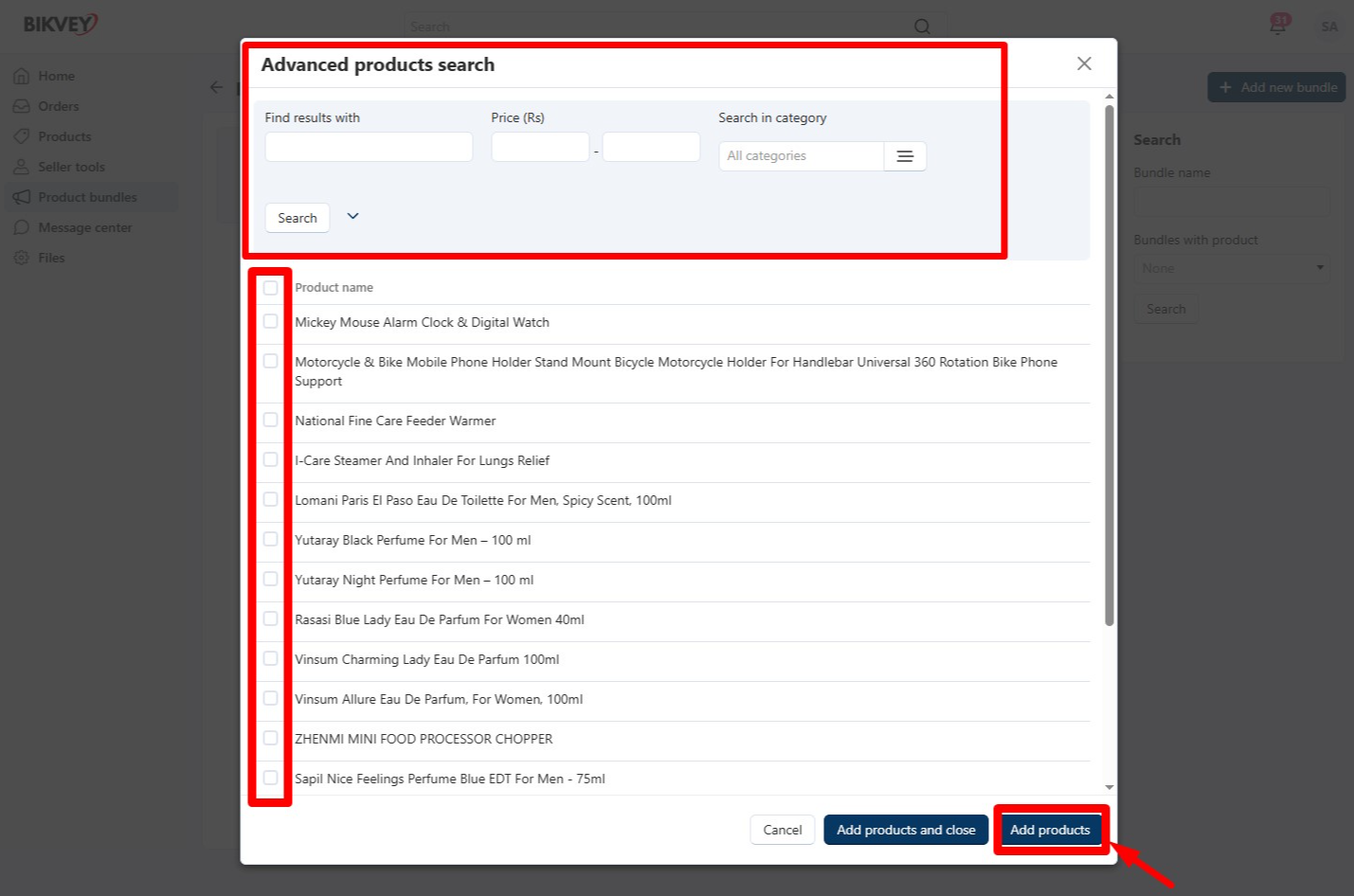
Task: Expand advanced search options chevron
Action: click(x=352, y=216)
